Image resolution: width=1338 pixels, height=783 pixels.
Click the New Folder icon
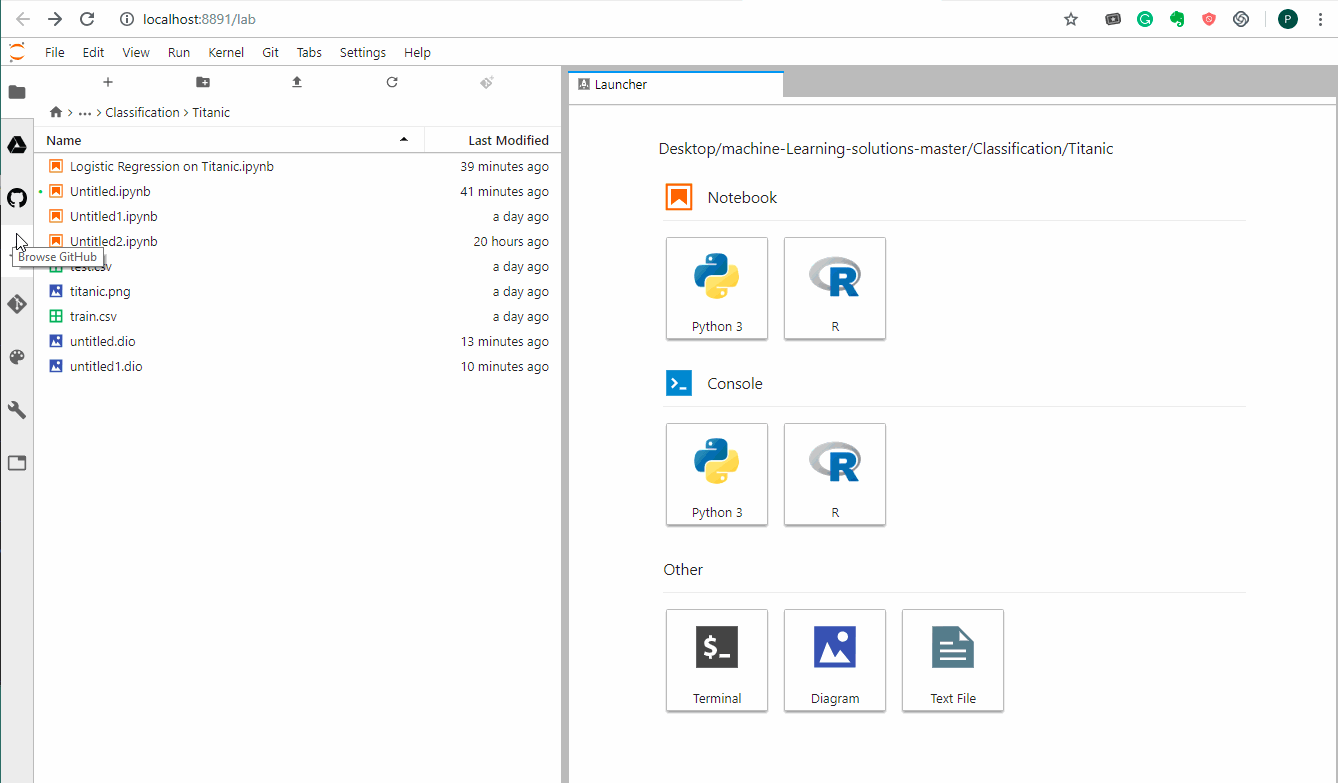[203, 82]
